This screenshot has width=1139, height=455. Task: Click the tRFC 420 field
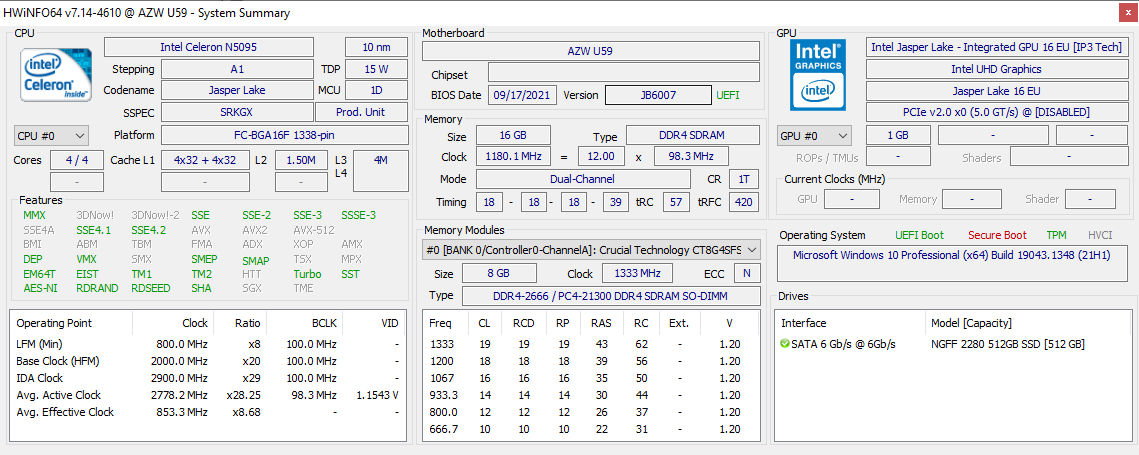(743, 202)
